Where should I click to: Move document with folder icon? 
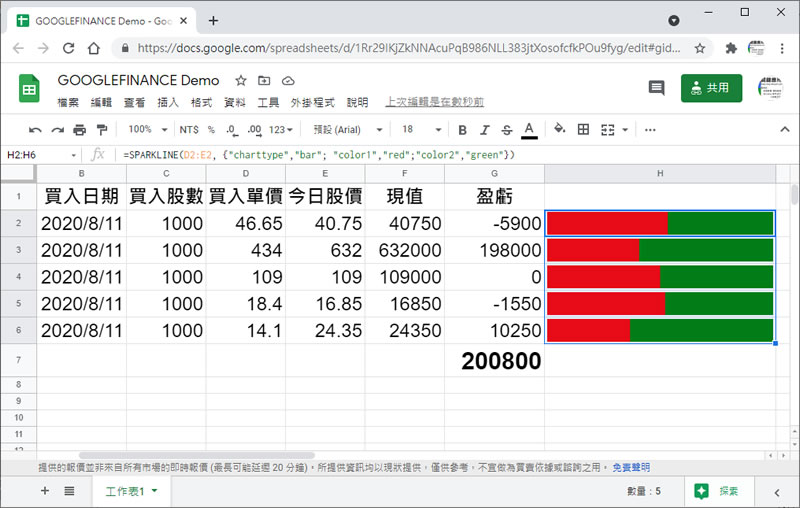[264, 81]
